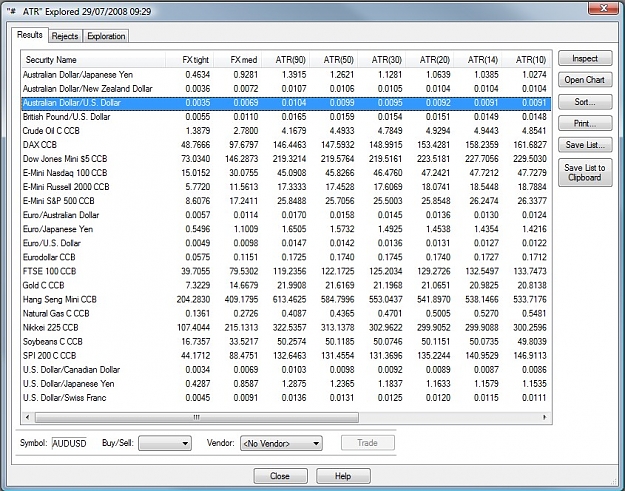Select the Hang Seng Mini CCB row
The width and height of the screenshot is (625, 491).
(286, 299)
